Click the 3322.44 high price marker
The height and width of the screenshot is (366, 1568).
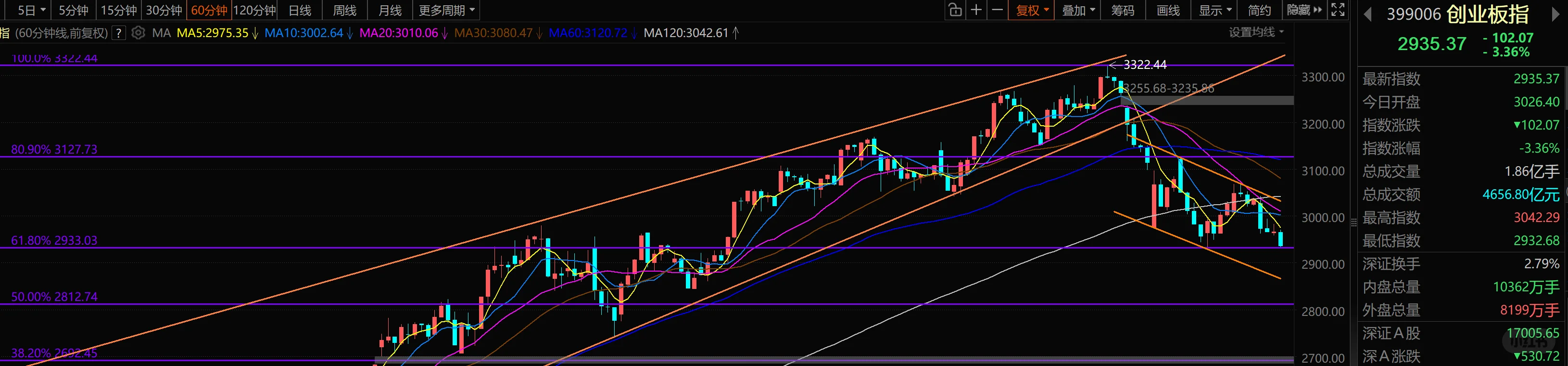coord(1145,65)
